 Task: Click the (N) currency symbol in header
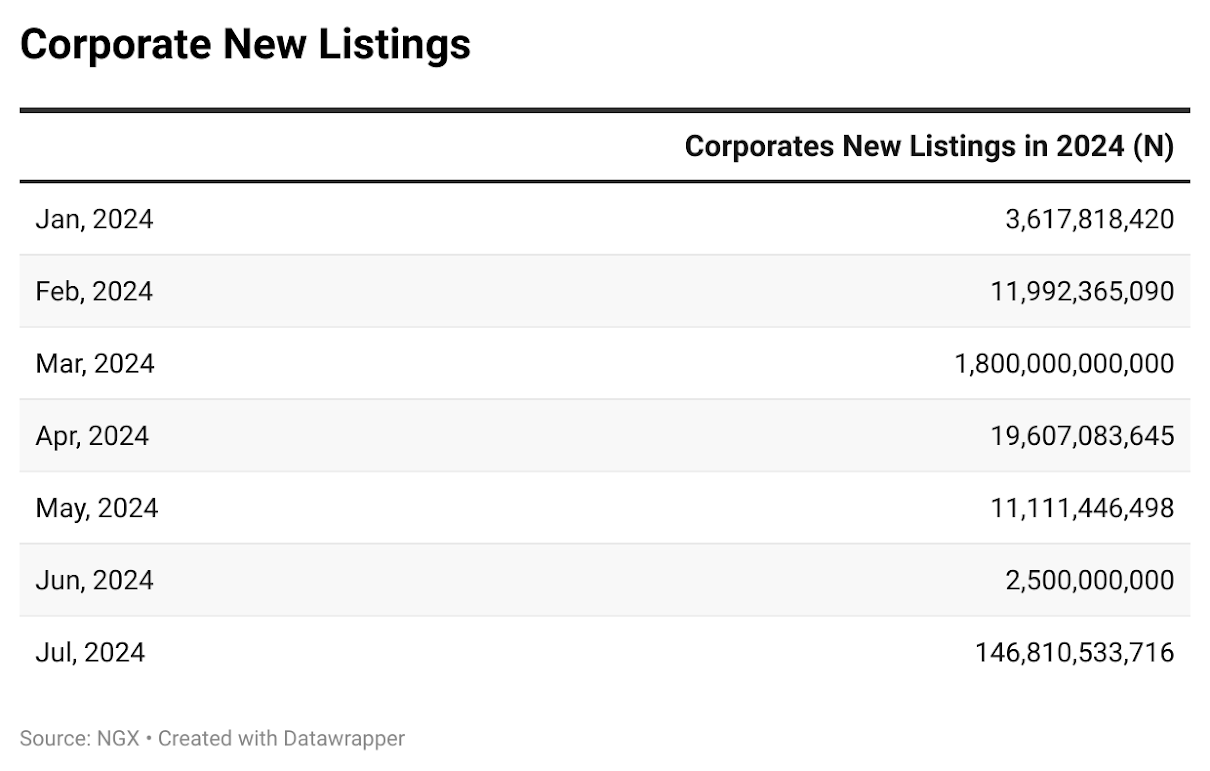pyautogui.click(x=1152, y=146)
